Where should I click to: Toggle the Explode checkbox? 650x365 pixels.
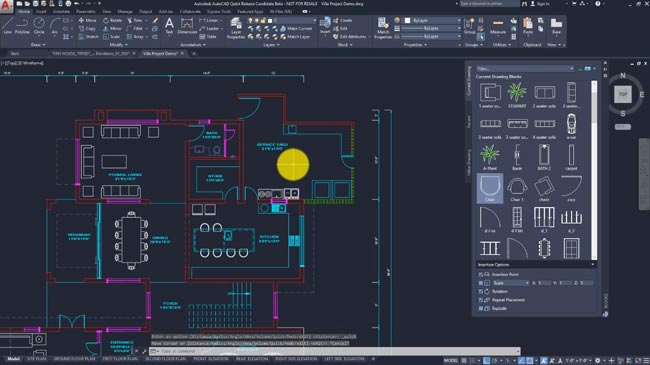click(480, 309)
